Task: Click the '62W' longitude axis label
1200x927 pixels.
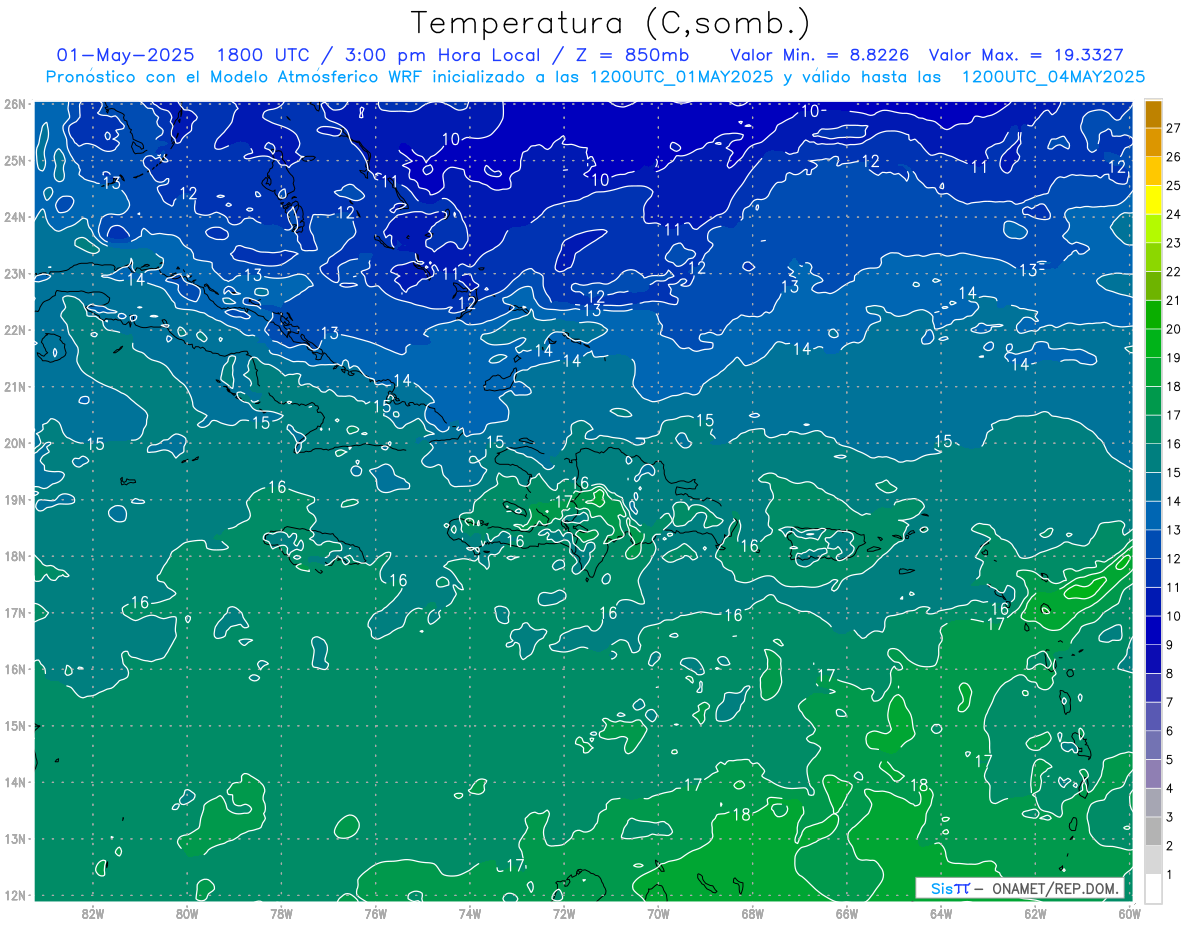Action: (x=1034, y=912)
